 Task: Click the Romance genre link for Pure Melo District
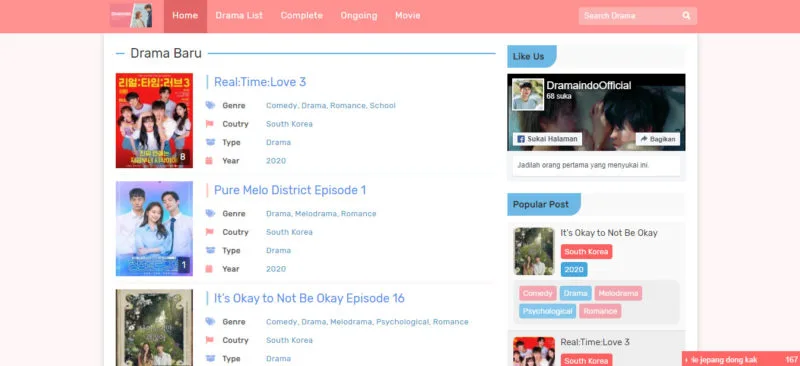coord(359,214)
